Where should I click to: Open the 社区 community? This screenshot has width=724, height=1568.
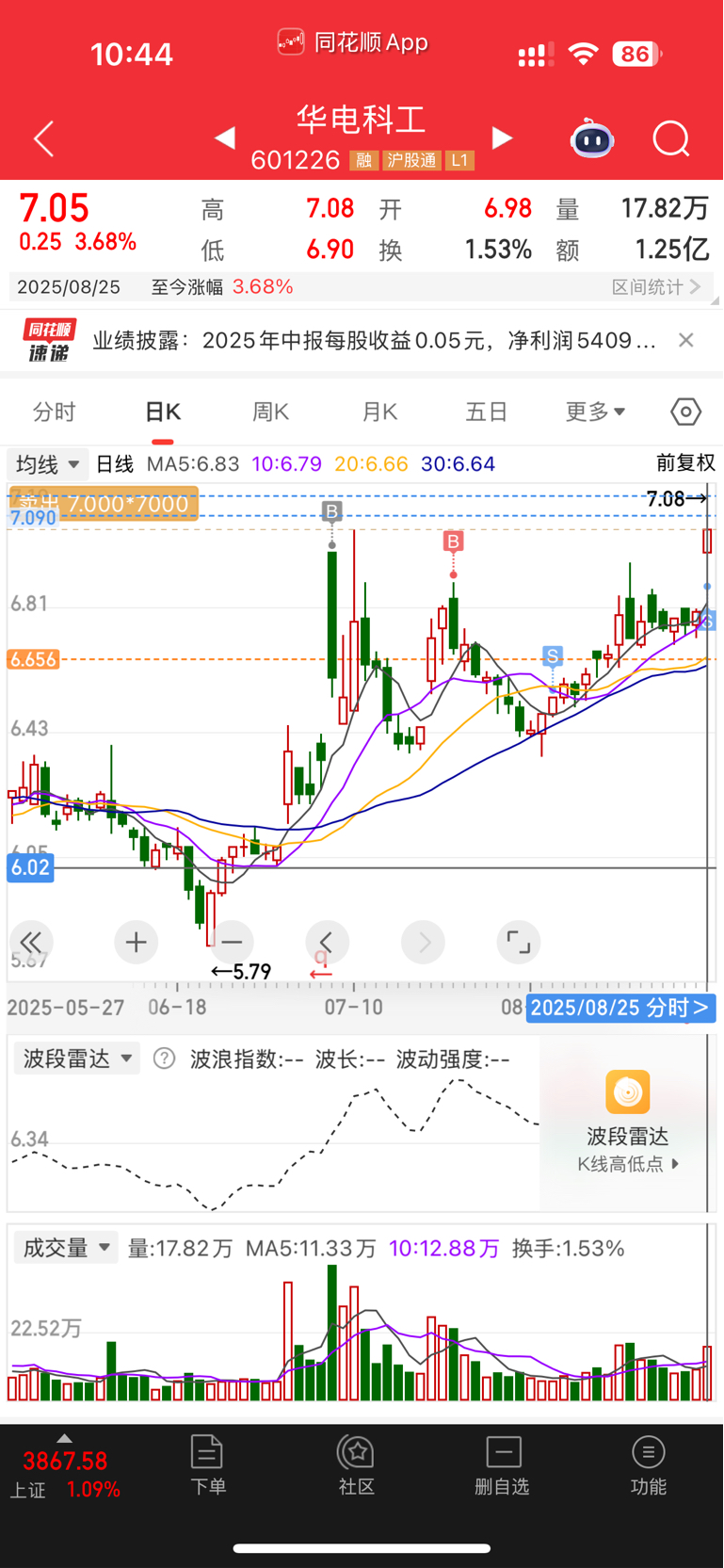tap(357, 1465)
